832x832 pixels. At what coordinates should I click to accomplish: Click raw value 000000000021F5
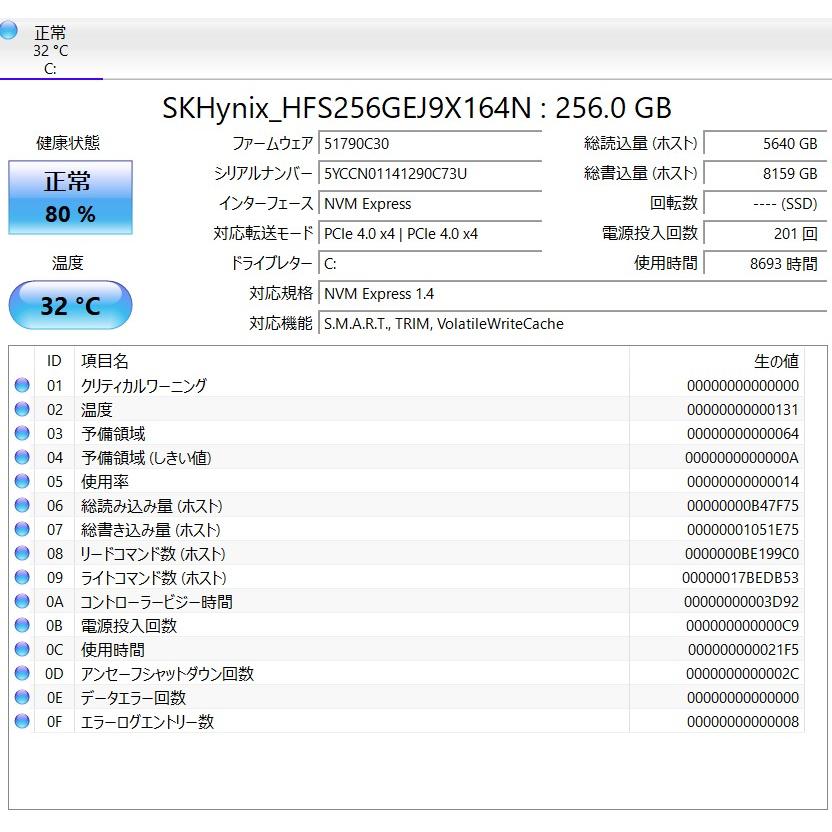(x=743, y=649)
